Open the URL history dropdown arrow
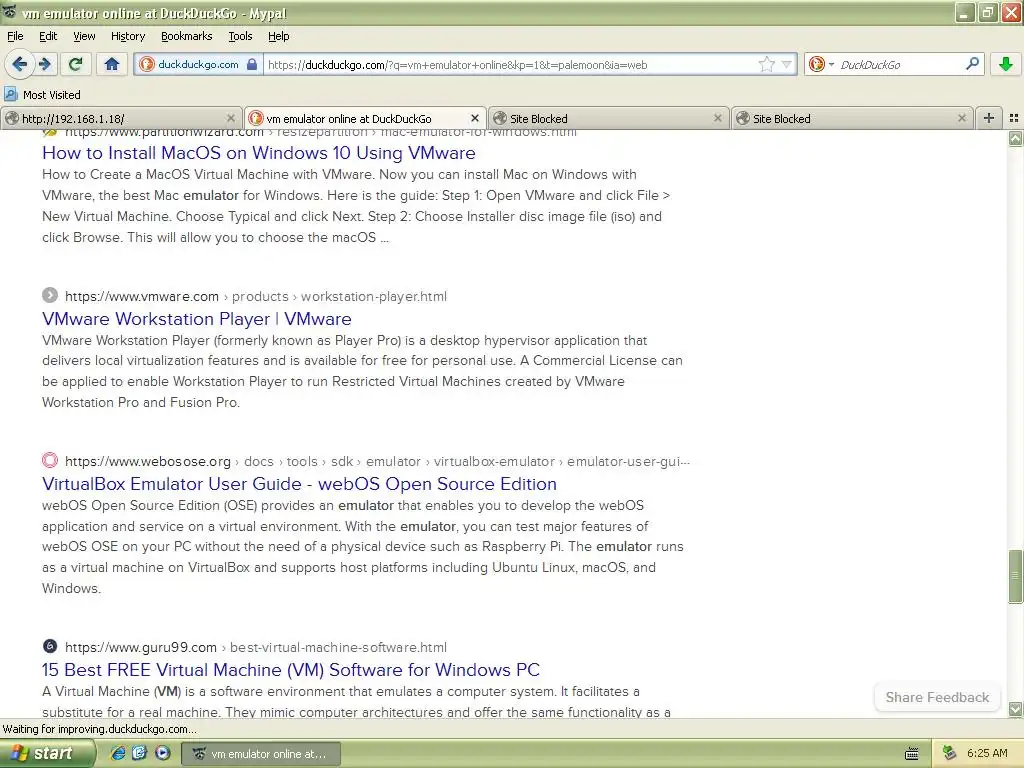1024x768 pixels. point(786,64)
